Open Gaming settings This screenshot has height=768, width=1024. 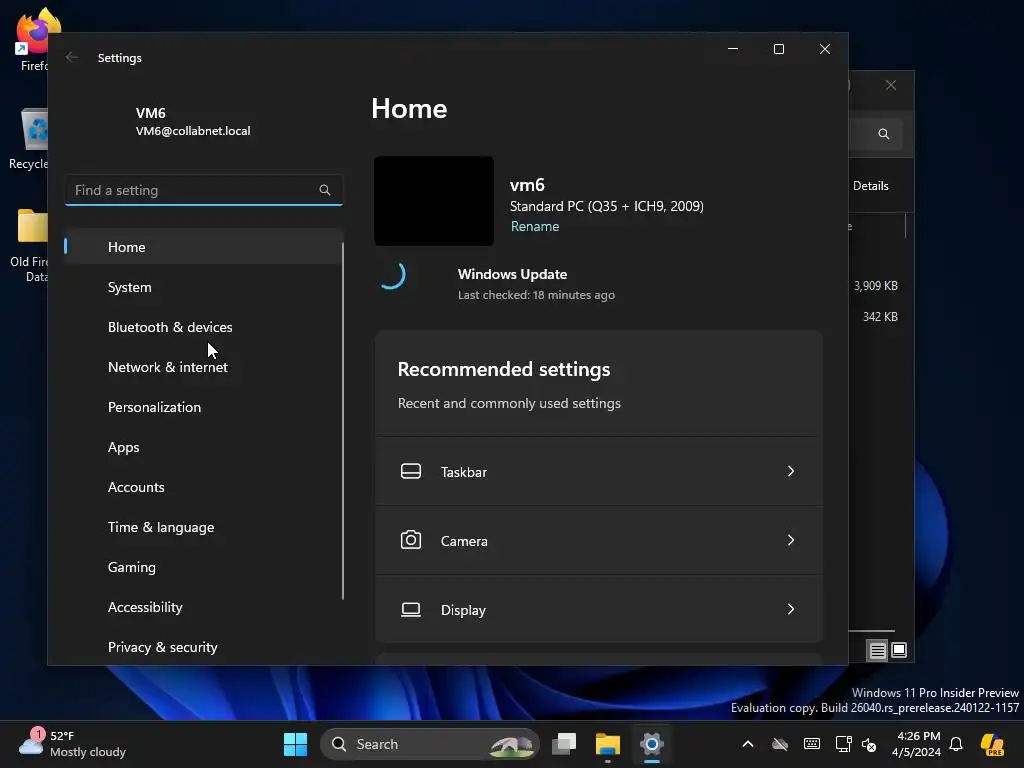click(x=203, y=568)
